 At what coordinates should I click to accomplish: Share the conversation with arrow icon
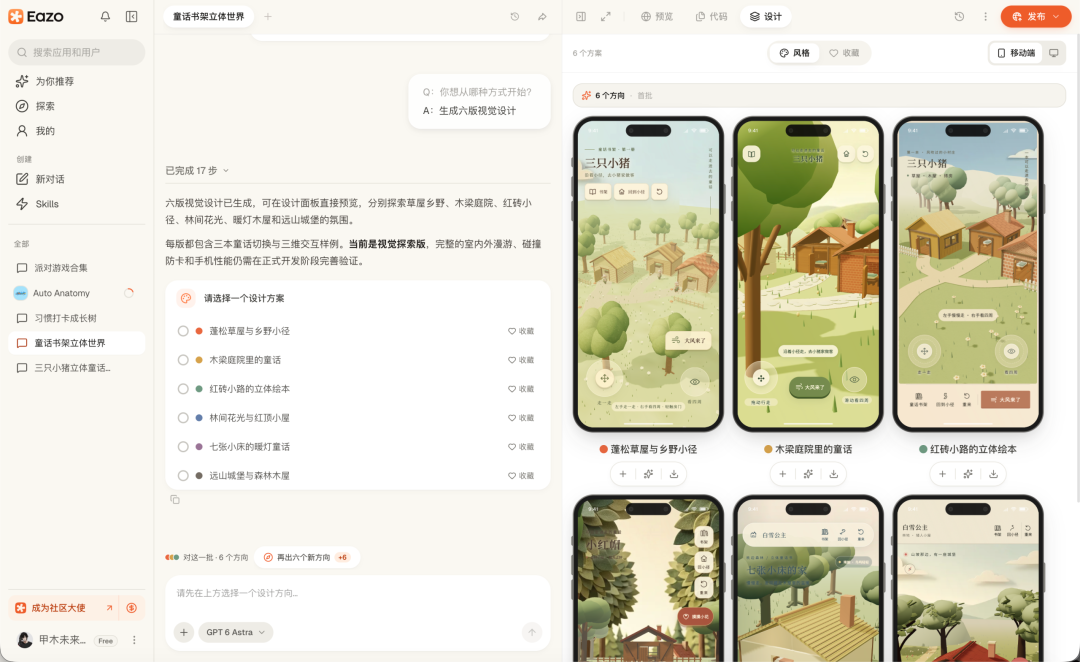(x=542, y=17)
